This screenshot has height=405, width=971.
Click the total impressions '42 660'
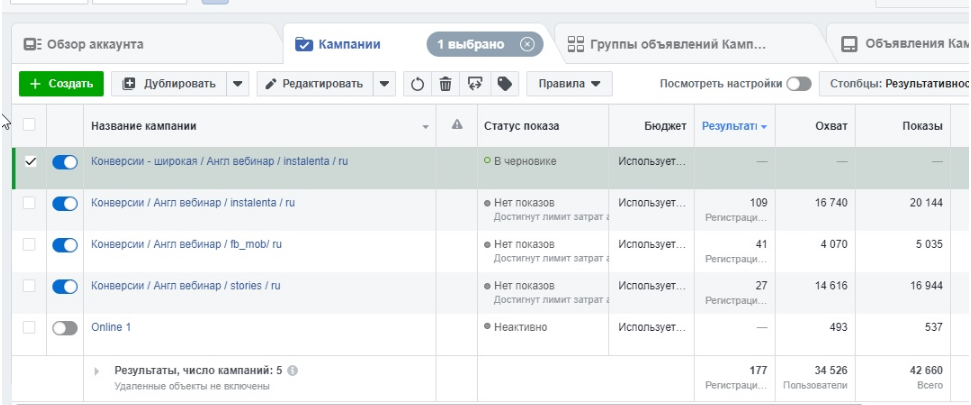[926, 370]
